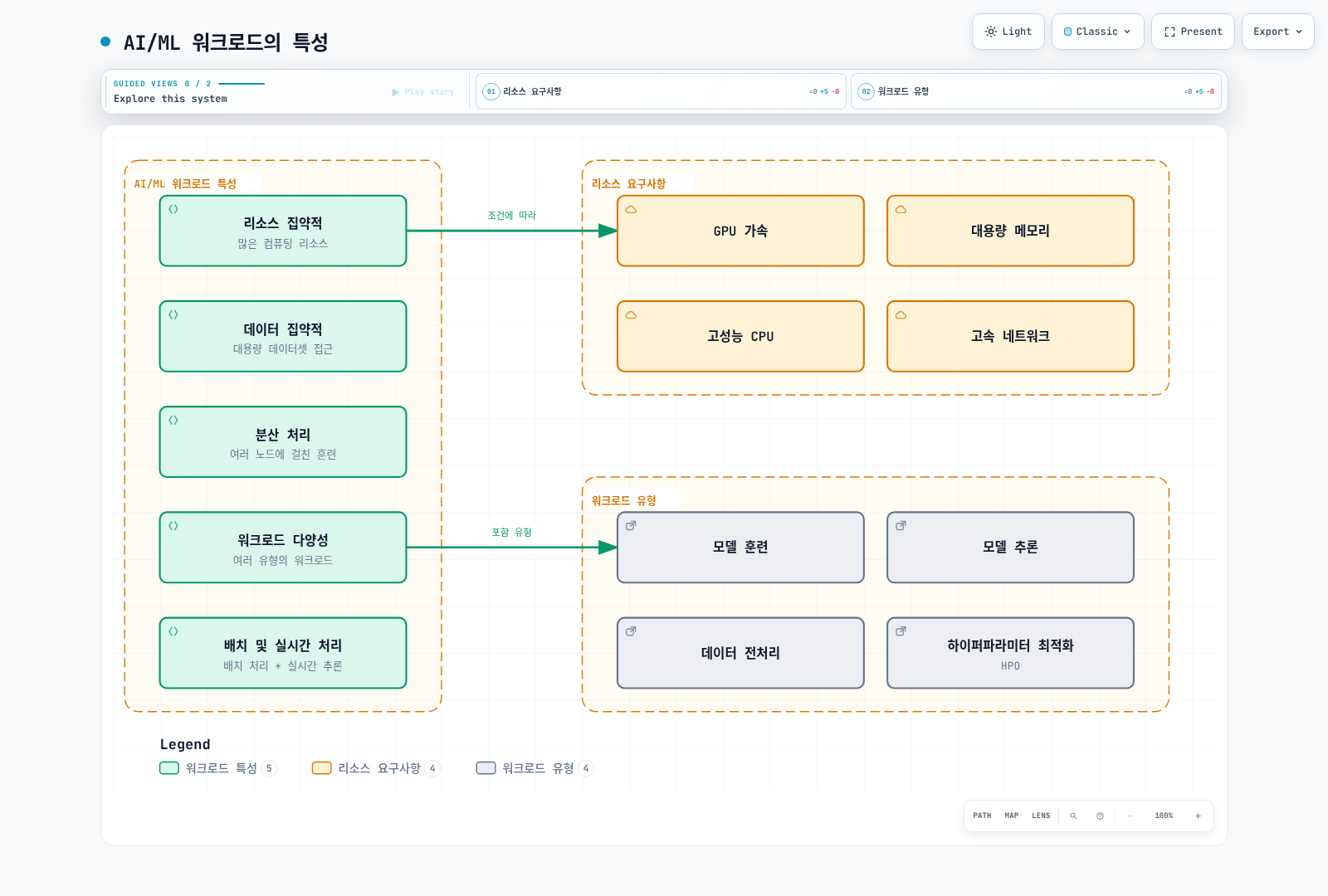This screenshot has width=1328, height=896.
Task: Click external link icon on 모델 훈련 node
Action: point(631,525)
